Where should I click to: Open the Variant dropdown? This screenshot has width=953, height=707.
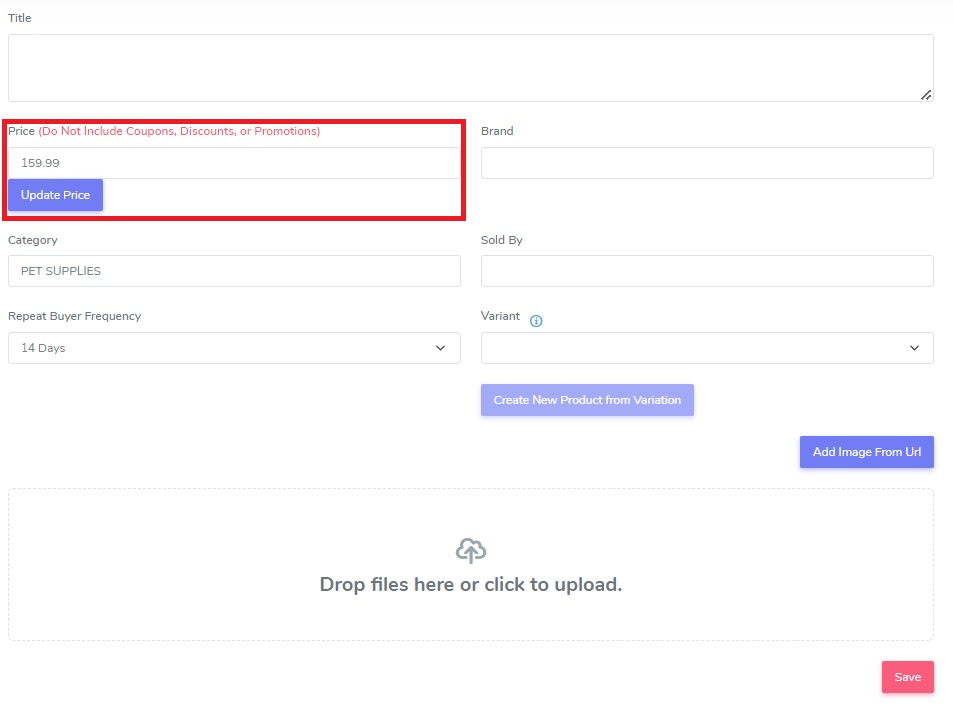tap(706, 348)
